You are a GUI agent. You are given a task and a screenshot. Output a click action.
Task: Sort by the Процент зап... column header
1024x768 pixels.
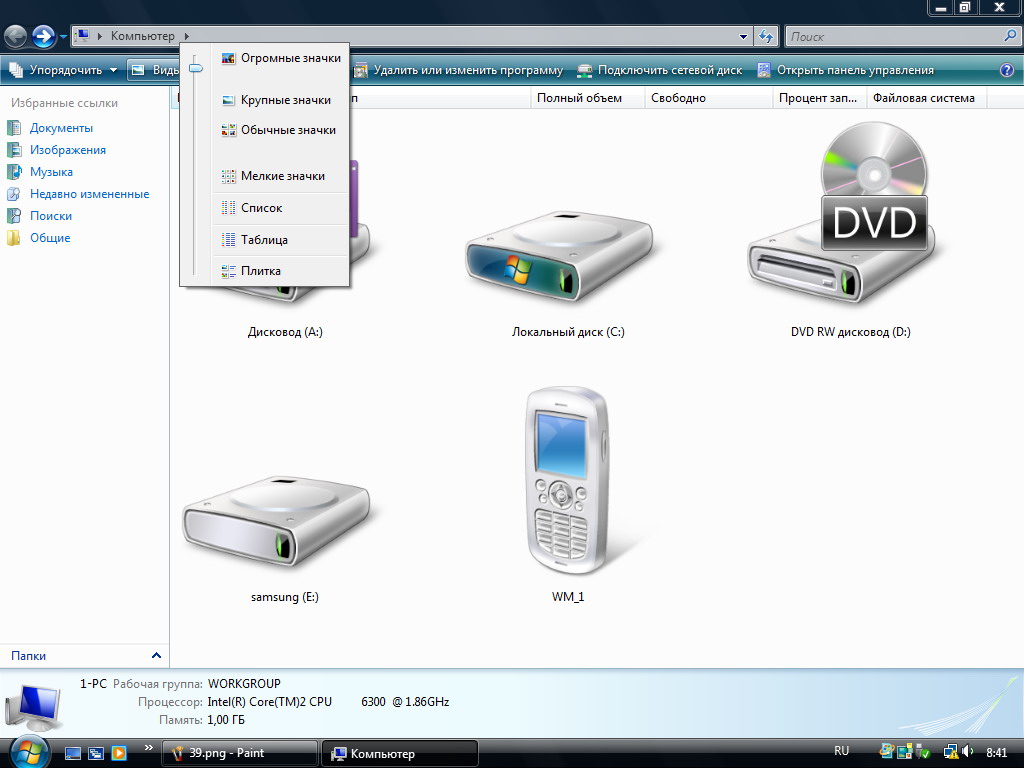pyautogui.click(x=820, y=98)
